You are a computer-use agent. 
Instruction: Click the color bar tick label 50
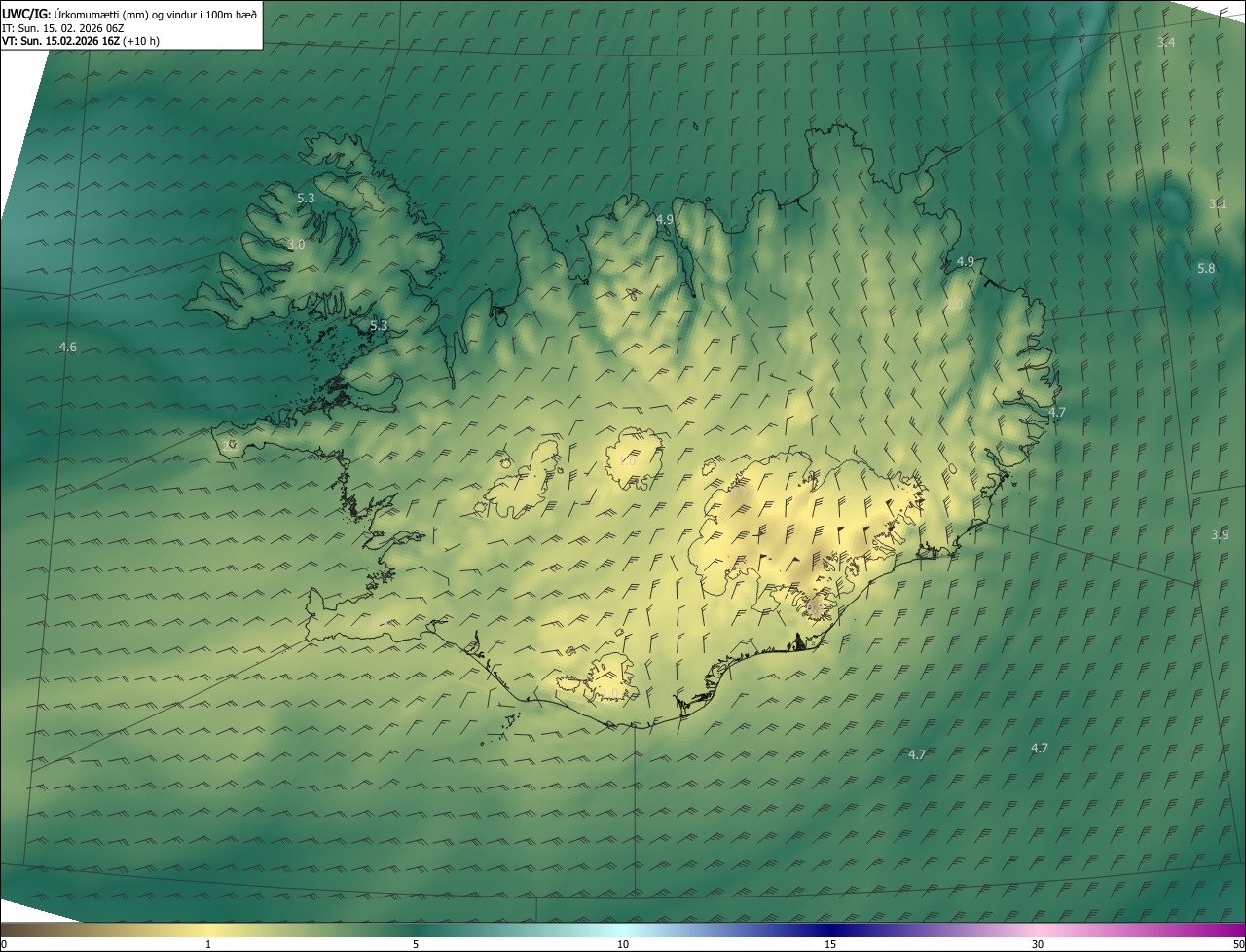tap(1238, 945)
